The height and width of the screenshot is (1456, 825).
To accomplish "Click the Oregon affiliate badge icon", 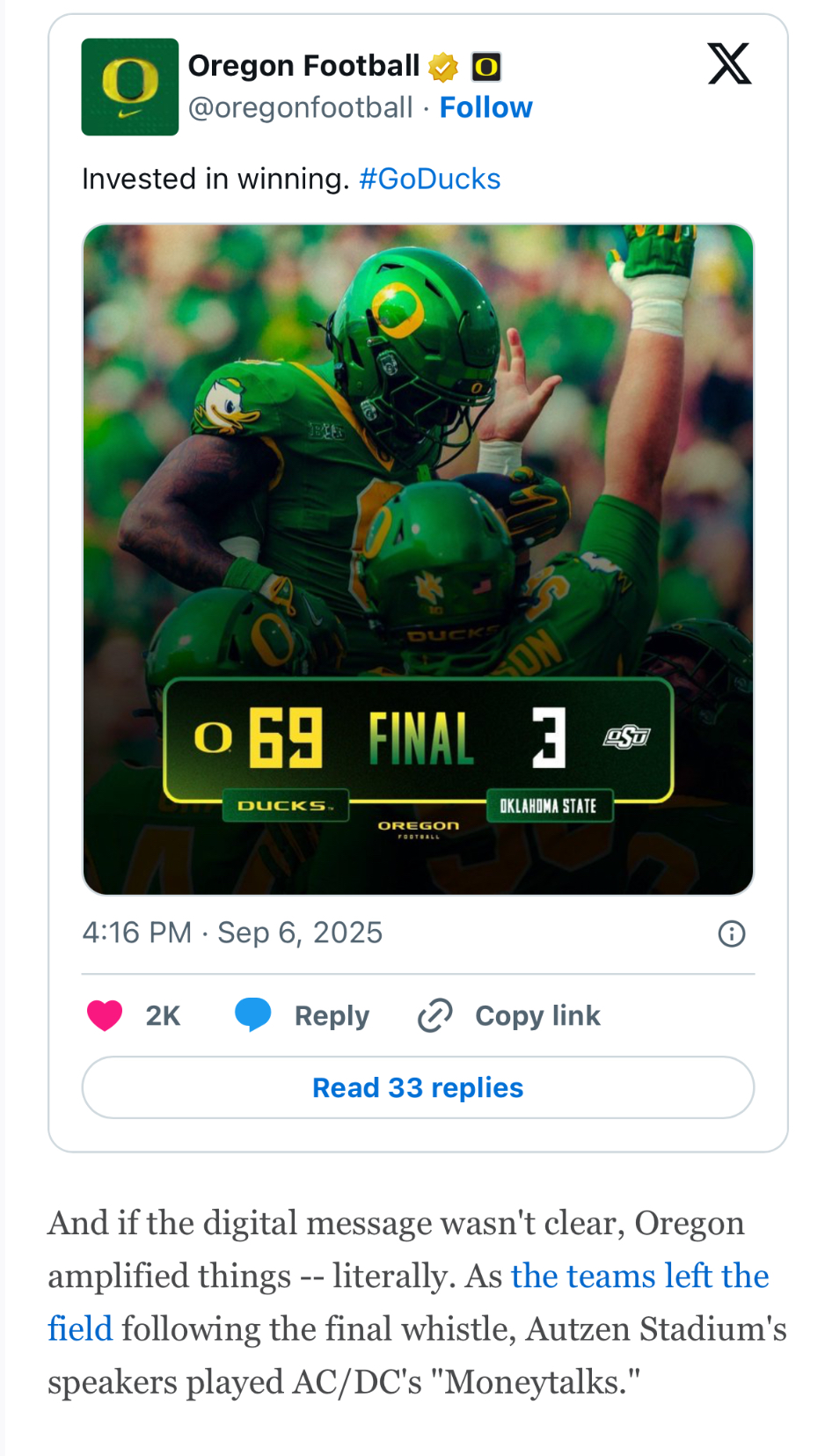I will tap(486, 66).
